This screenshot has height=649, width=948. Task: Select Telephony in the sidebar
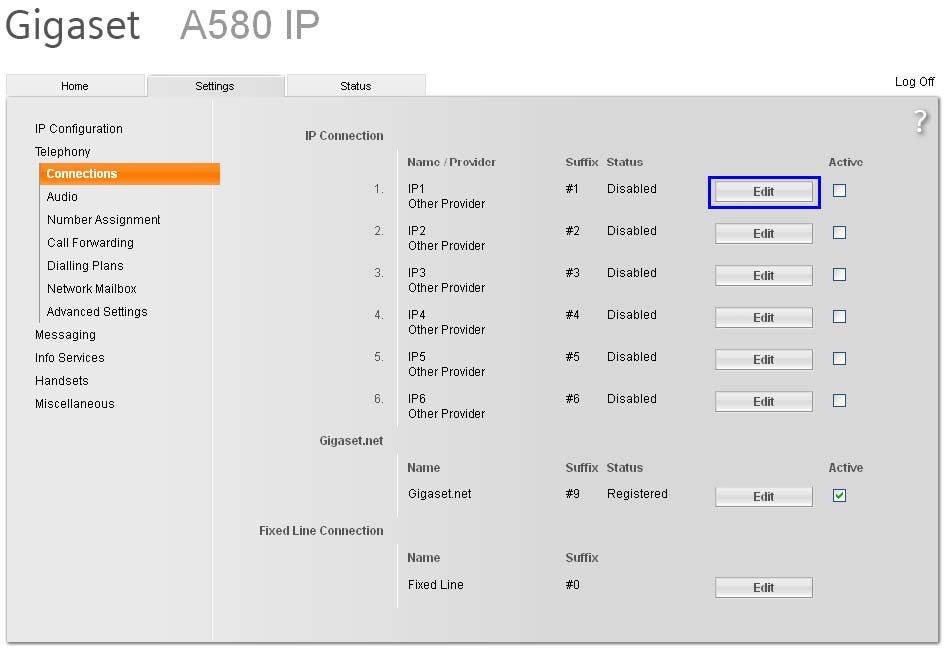click(x=63, y=152)
